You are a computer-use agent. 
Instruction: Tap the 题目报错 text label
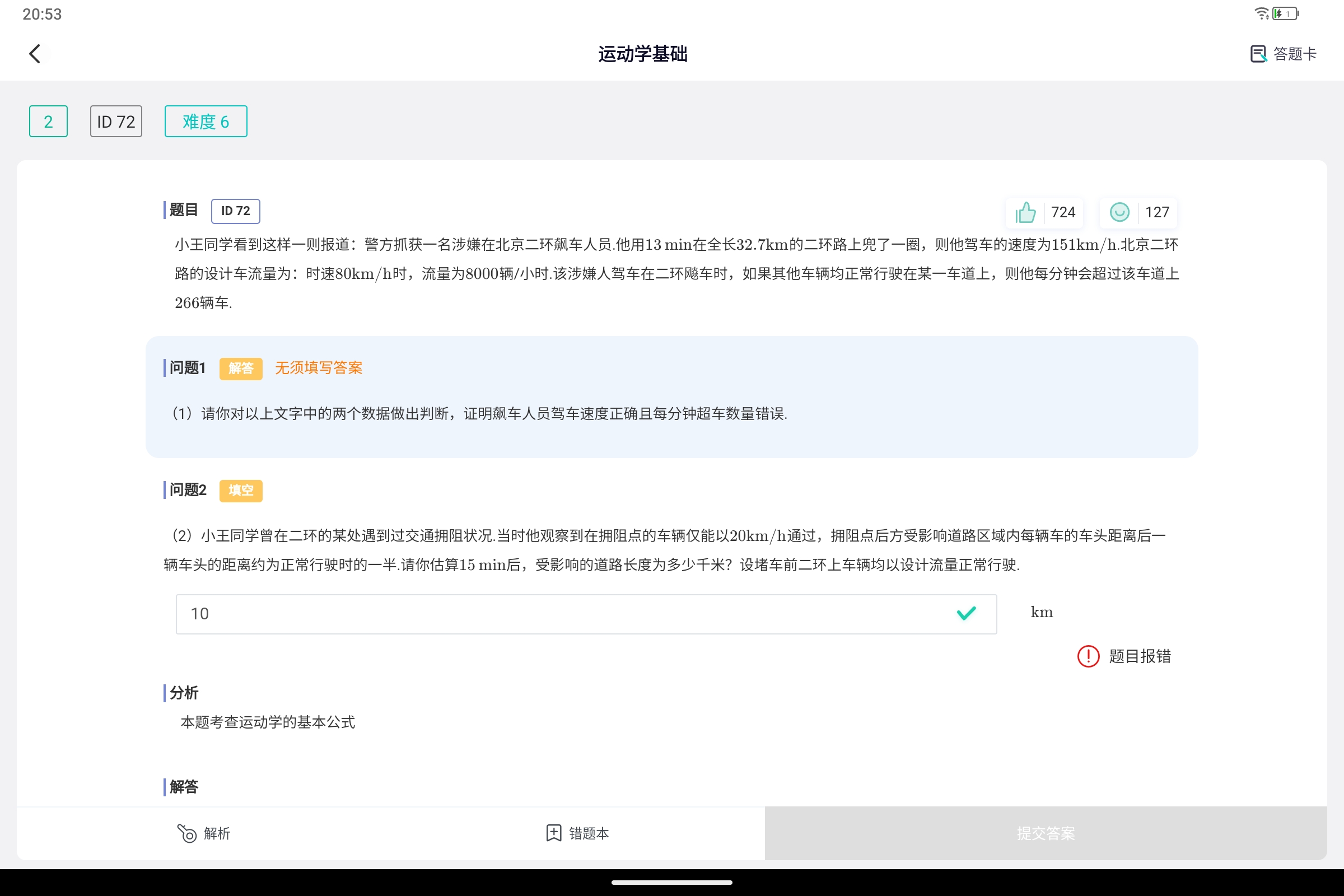[1140, 656]
